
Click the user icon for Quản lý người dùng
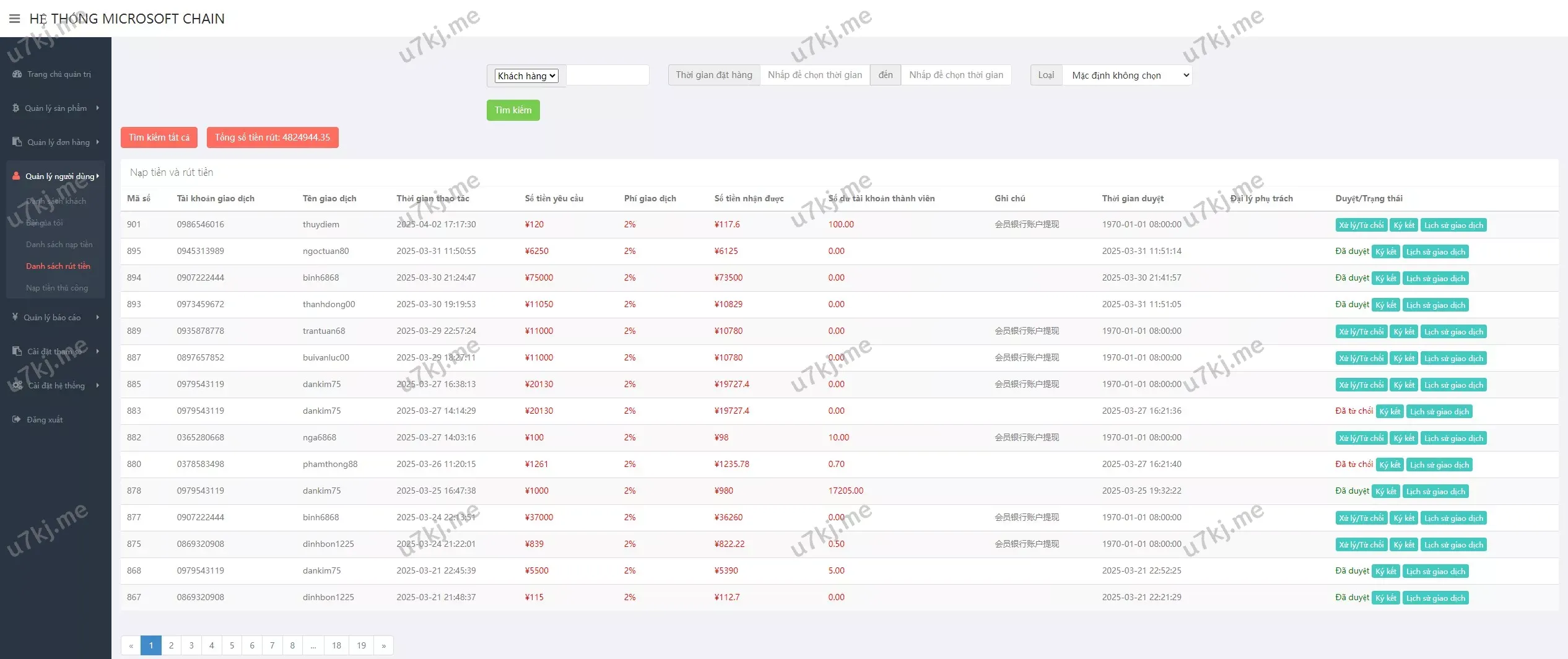(16, 176)
